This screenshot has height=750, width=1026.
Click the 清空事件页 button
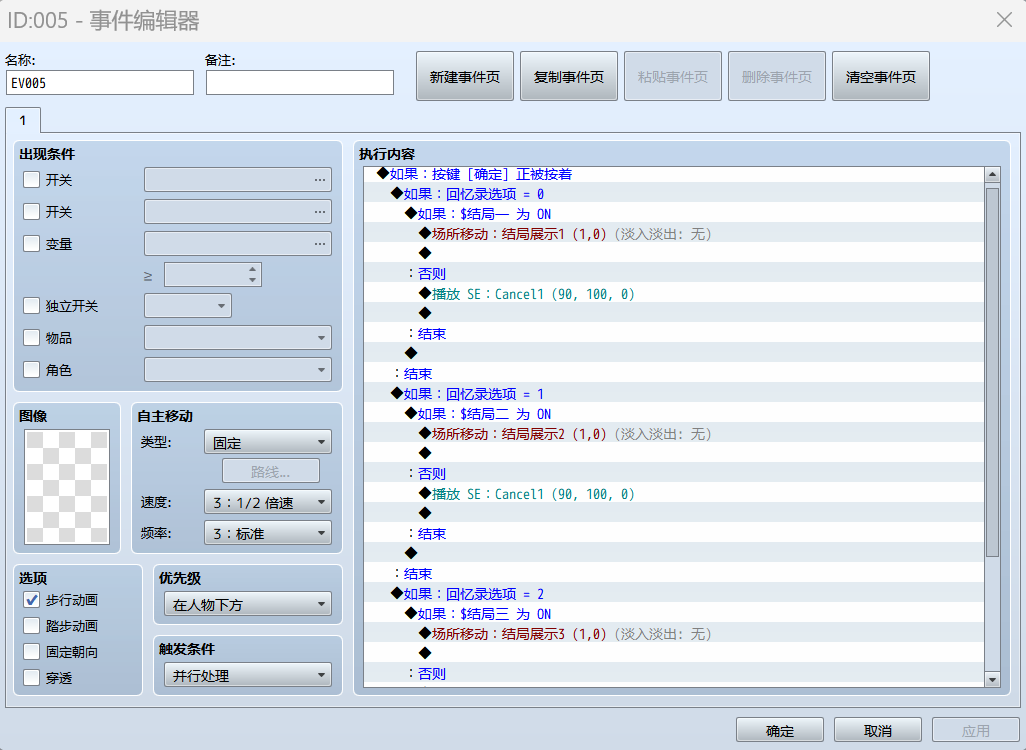pyautogui.click(x=881, y=77)
